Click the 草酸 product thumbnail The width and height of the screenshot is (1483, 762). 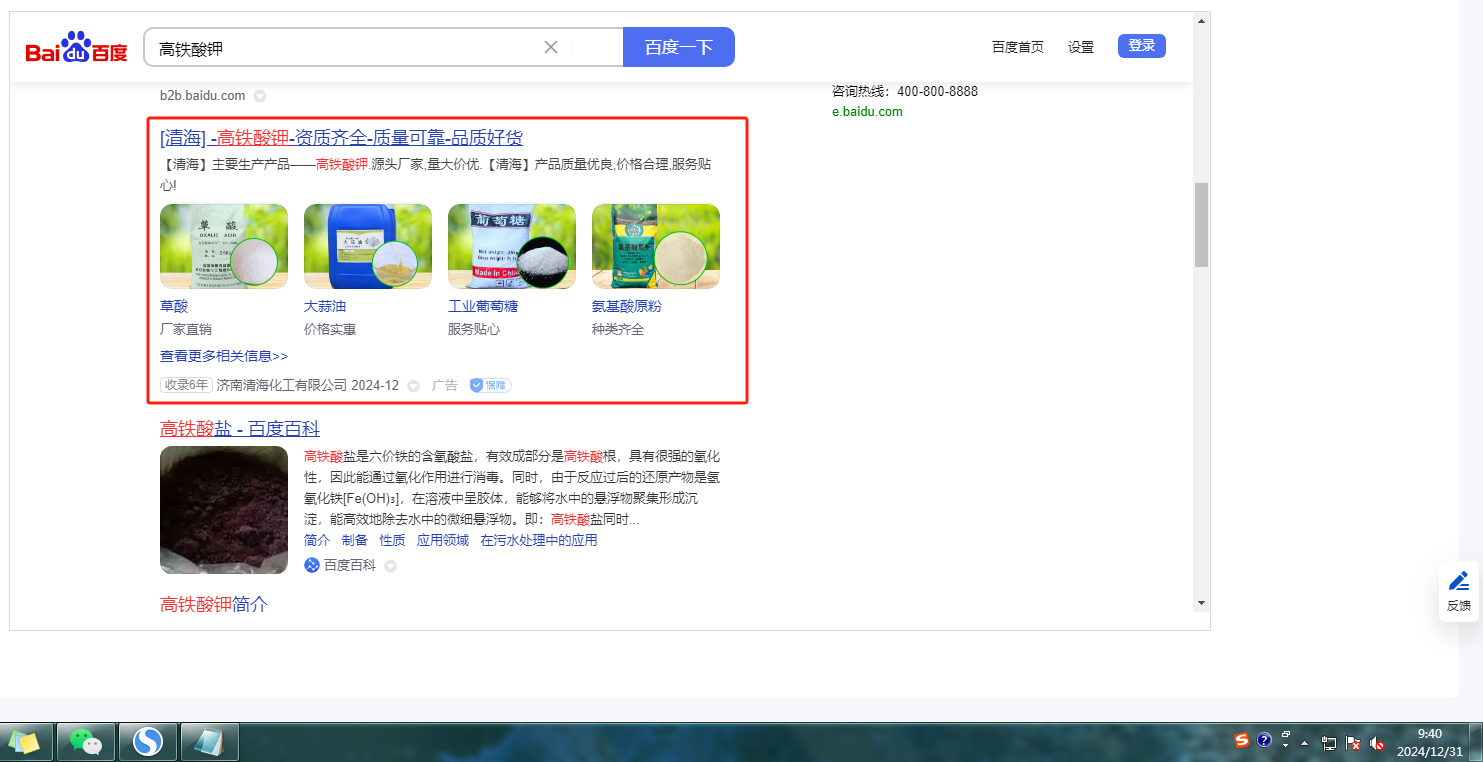[224, 246]
